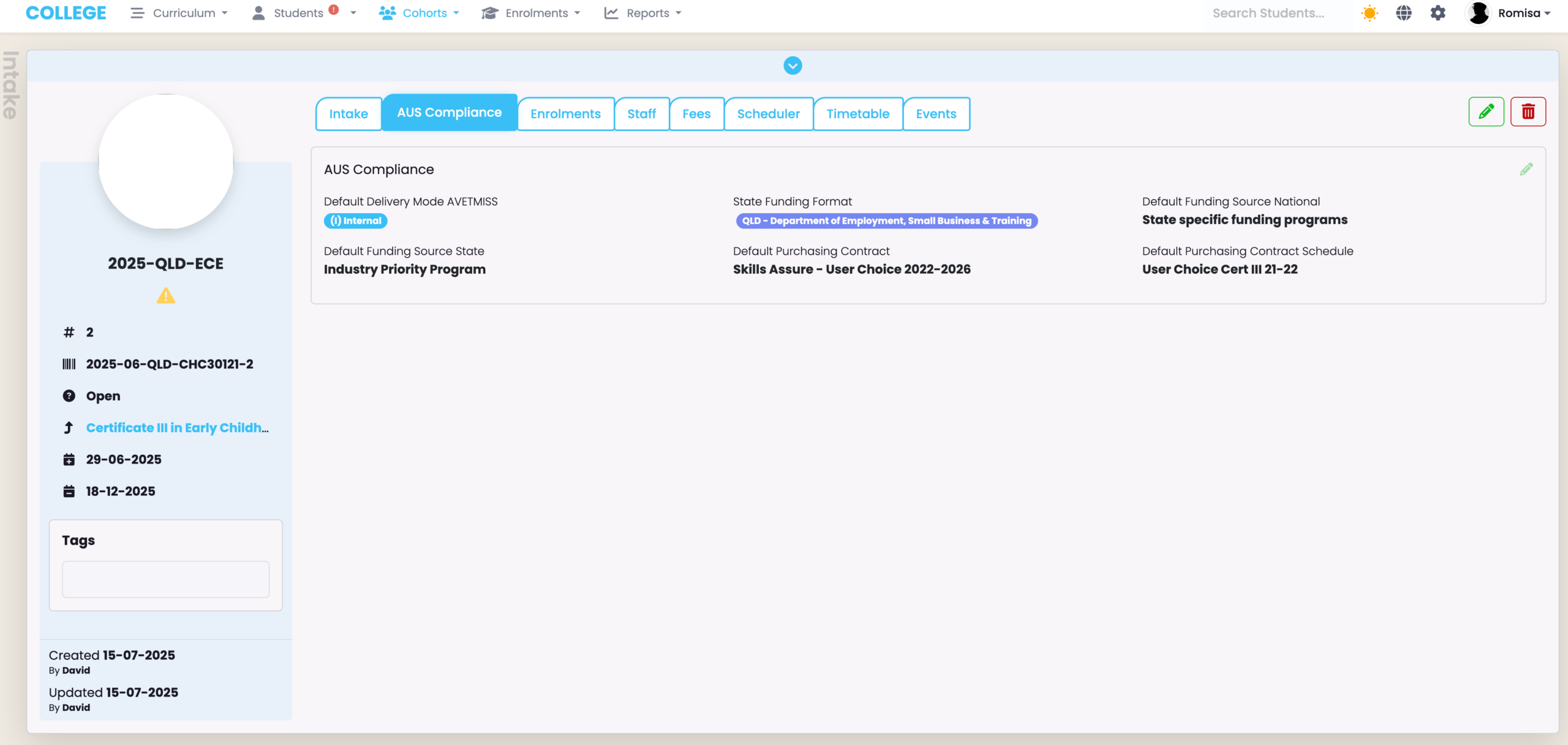Switch to the Timetable tab
Image resolution: width=1568 pixels, height=745 pixels.
858,114
